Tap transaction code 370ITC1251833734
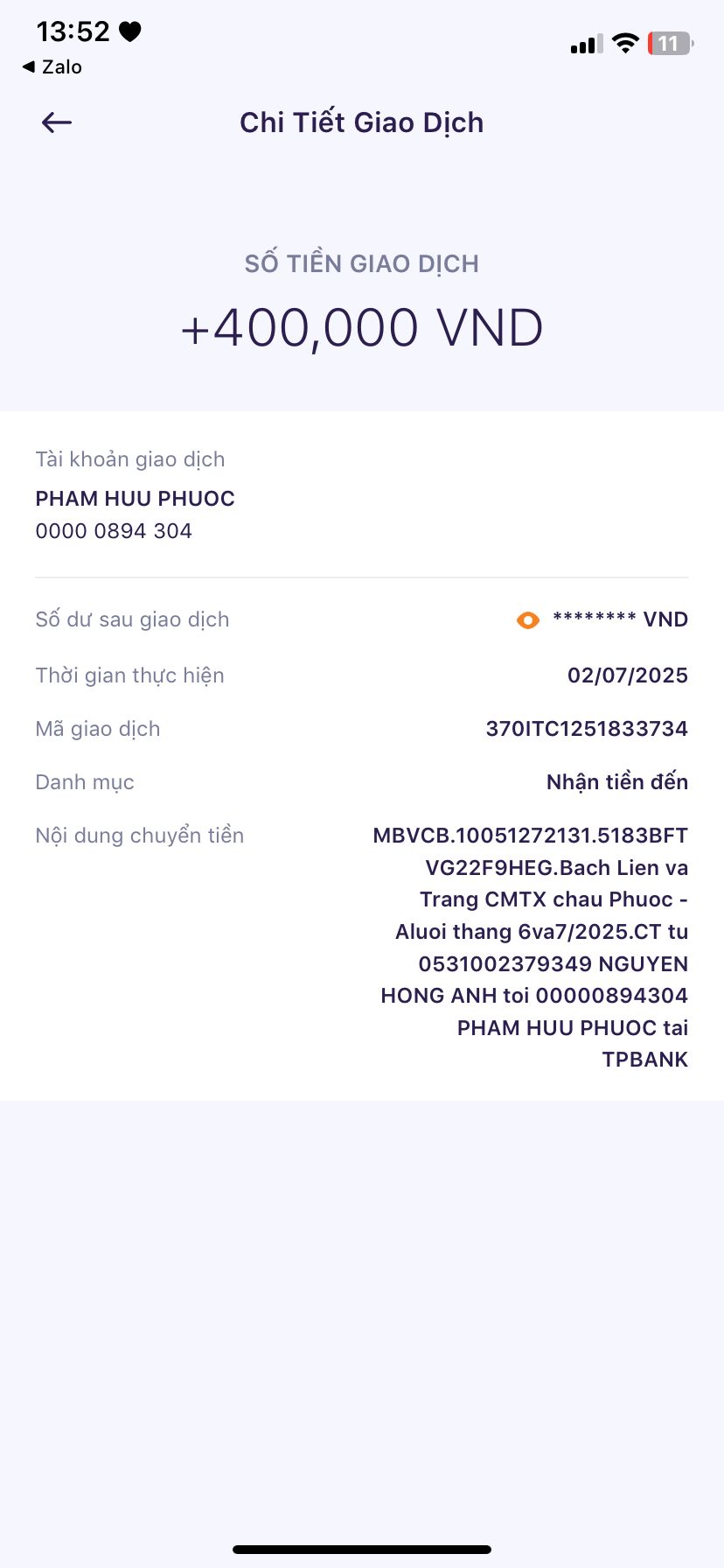The height and width of the screenshot is (1568, 724). tap(587, 729)
